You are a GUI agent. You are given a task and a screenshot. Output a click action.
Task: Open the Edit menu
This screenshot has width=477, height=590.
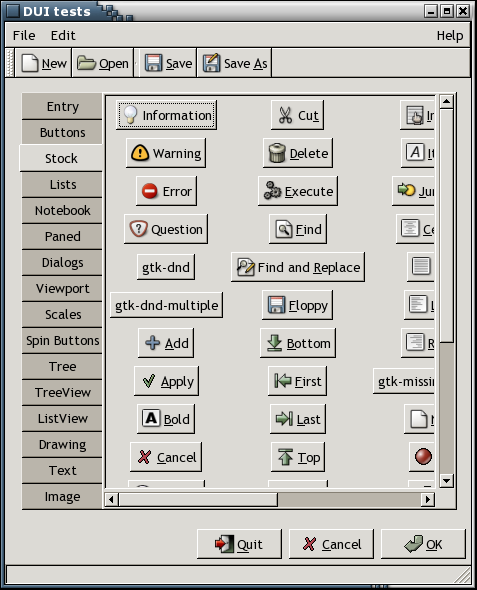(x=63, y=35)
